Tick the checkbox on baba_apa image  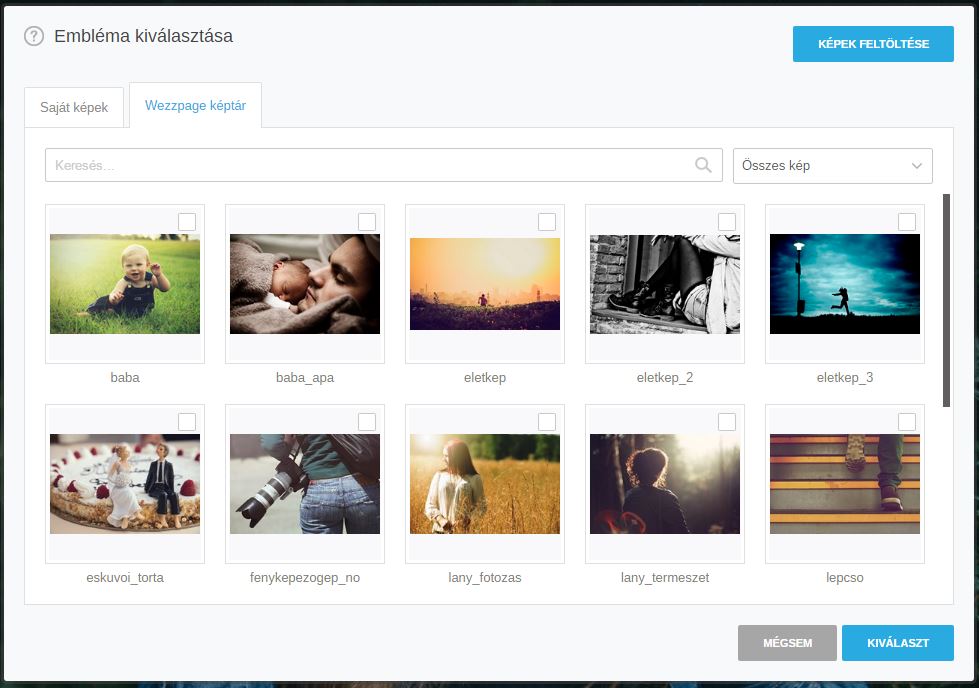click(x=367, y=222)
